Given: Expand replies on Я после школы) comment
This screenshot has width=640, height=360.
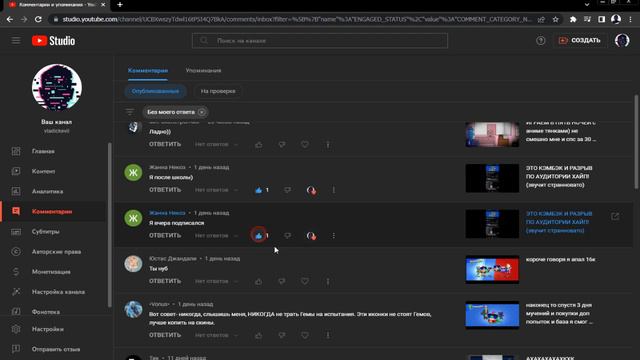Looking at the screenshot, I should [216, 190].
